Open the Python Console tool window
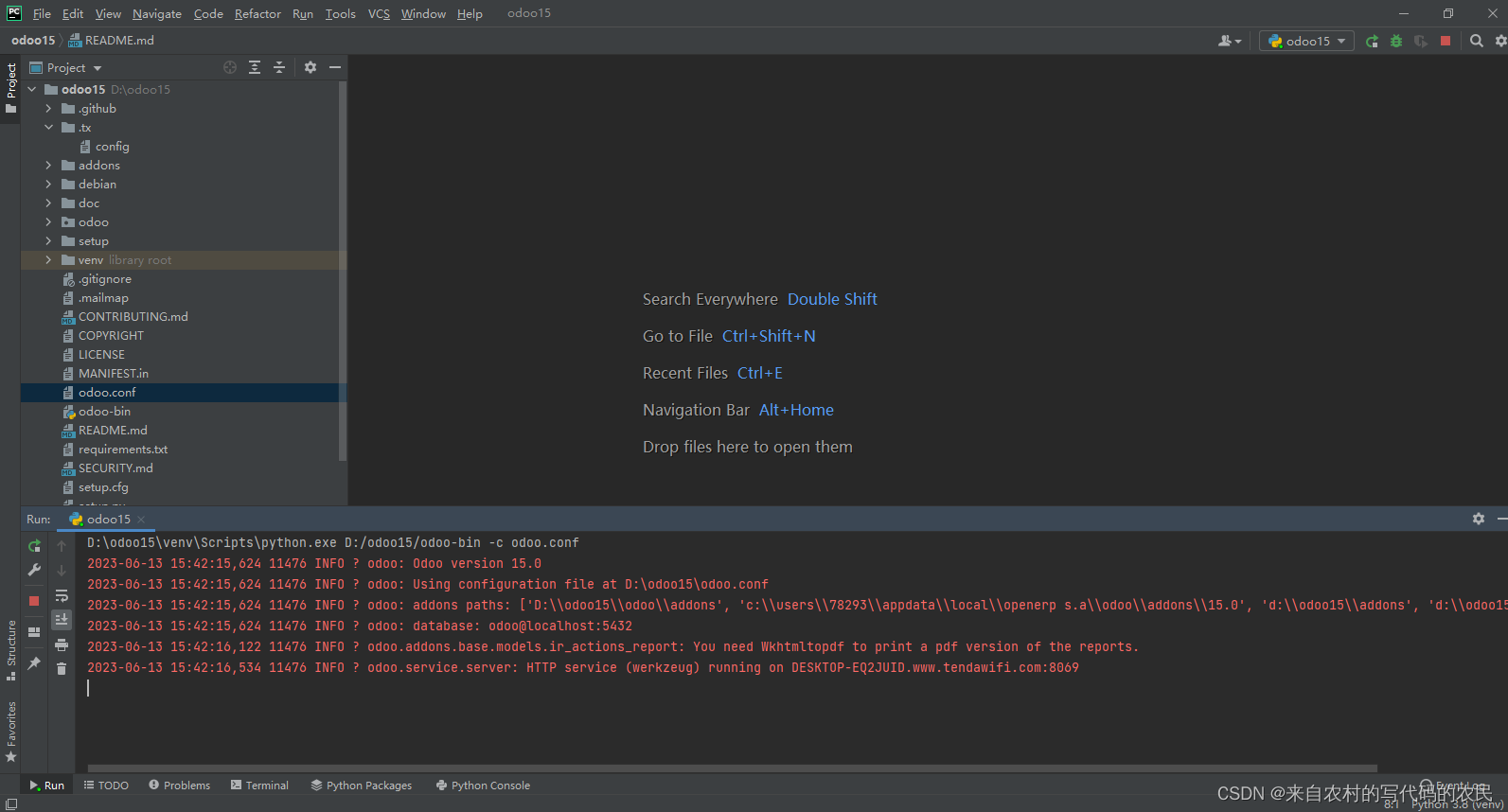 [x=483, y=786]
